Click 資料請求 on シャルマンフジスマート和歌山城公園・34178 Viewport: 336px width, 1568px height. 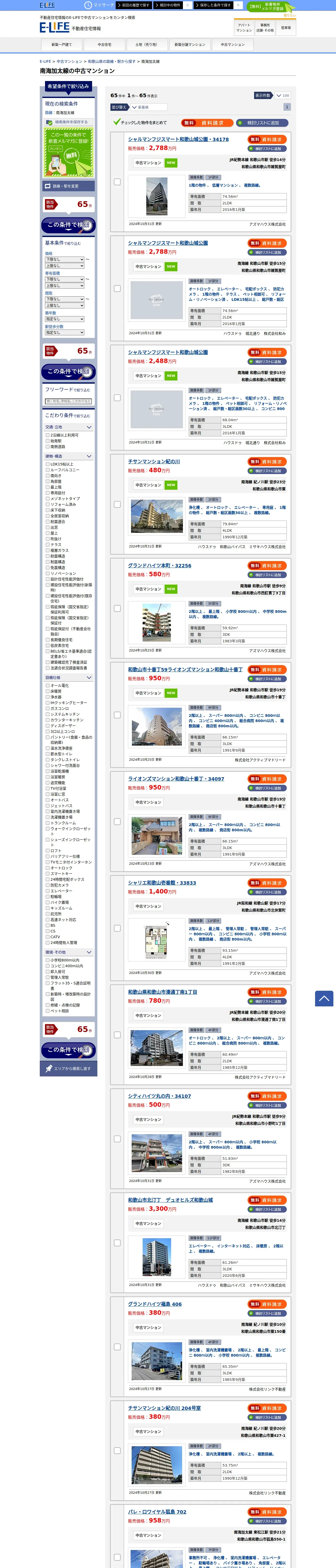point(267,139)
